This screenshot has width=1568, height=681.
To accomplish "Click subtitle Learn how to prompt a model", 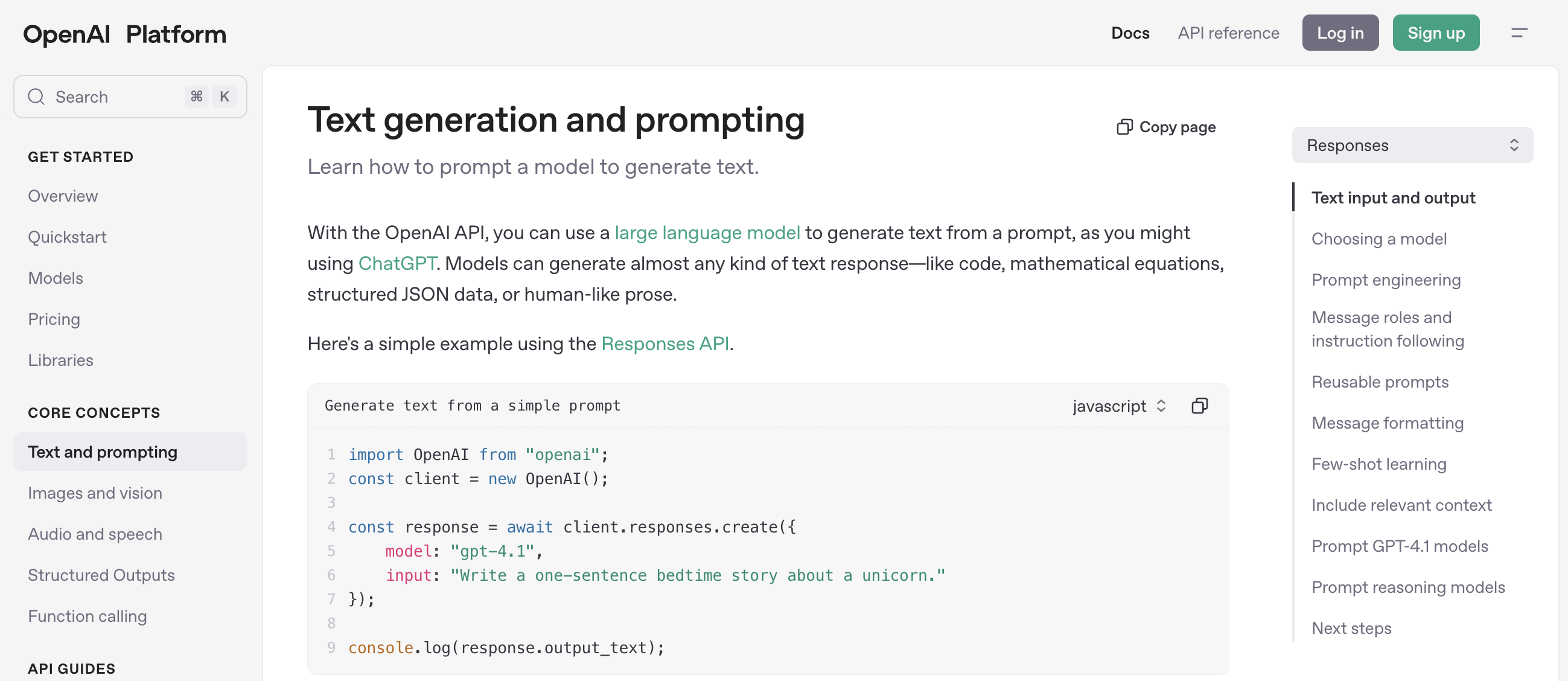I will point(533,167).
